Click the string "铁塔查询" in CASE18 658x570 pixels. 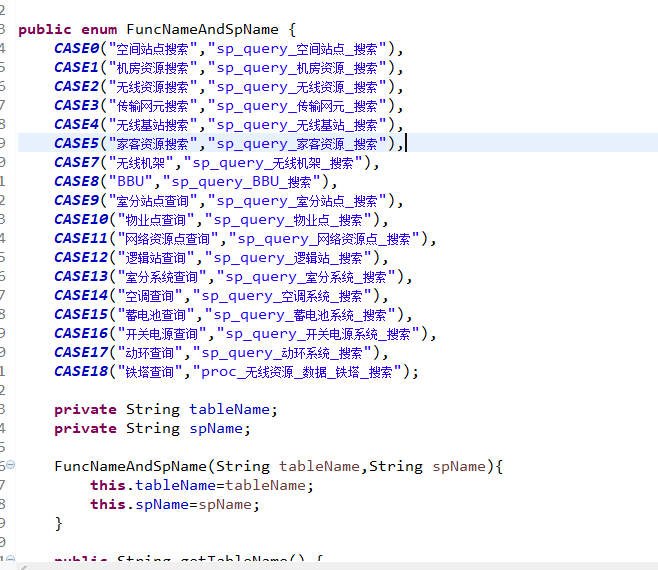[x=150, y=371]
